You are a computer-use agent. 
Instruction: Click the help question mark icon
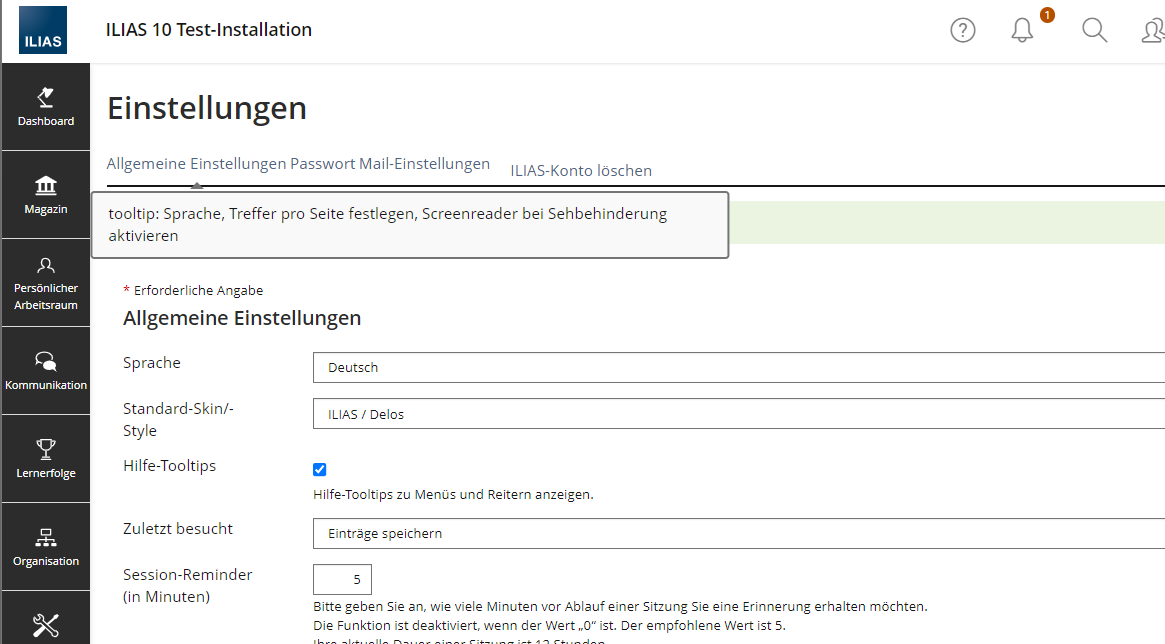(x=962, y=31)
